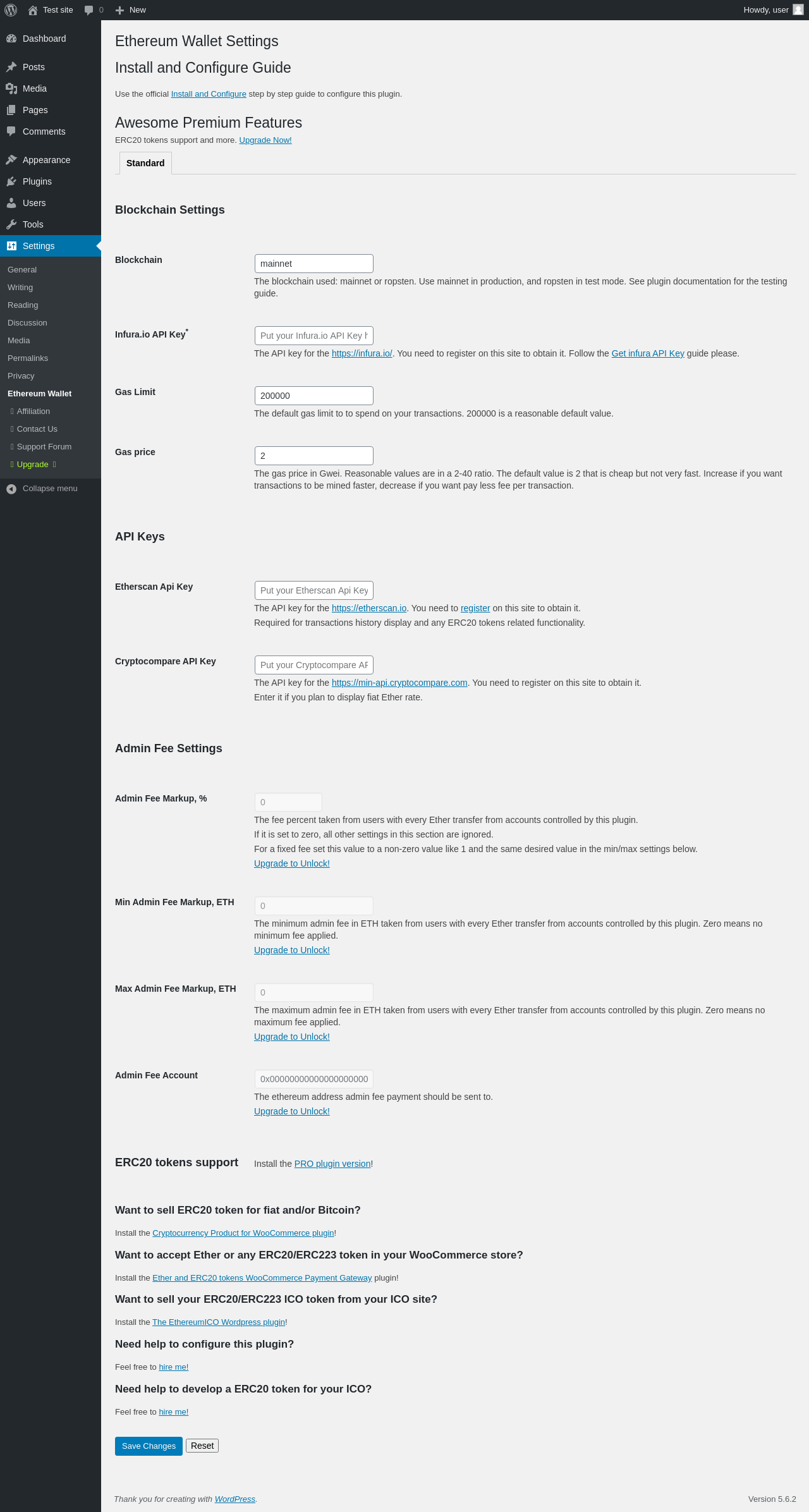Open the Get infura API Key guide
The width and height of the screenshot is (809, 1512).
(648, 353)
